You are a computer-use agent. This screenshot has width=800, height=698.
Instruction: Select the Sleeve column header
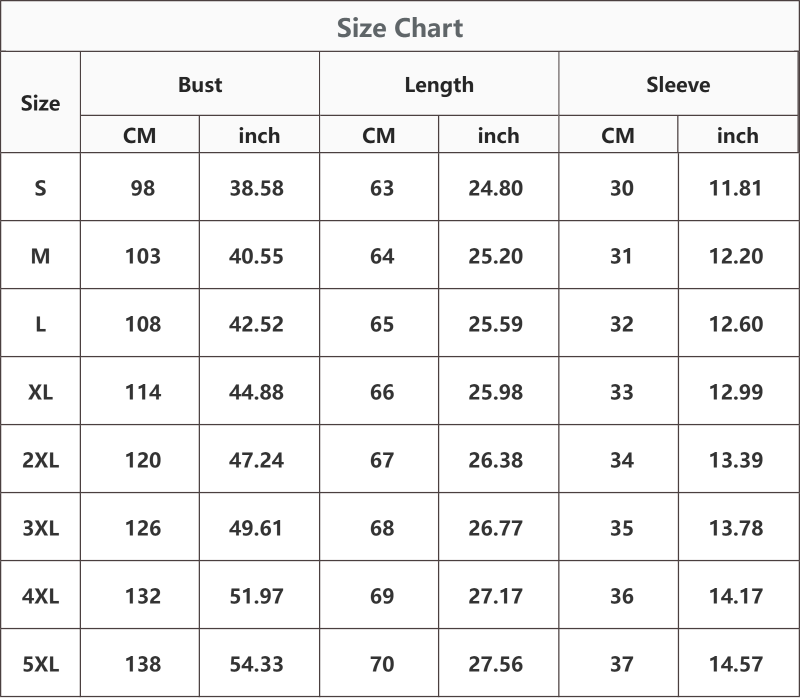click(678, 85)
